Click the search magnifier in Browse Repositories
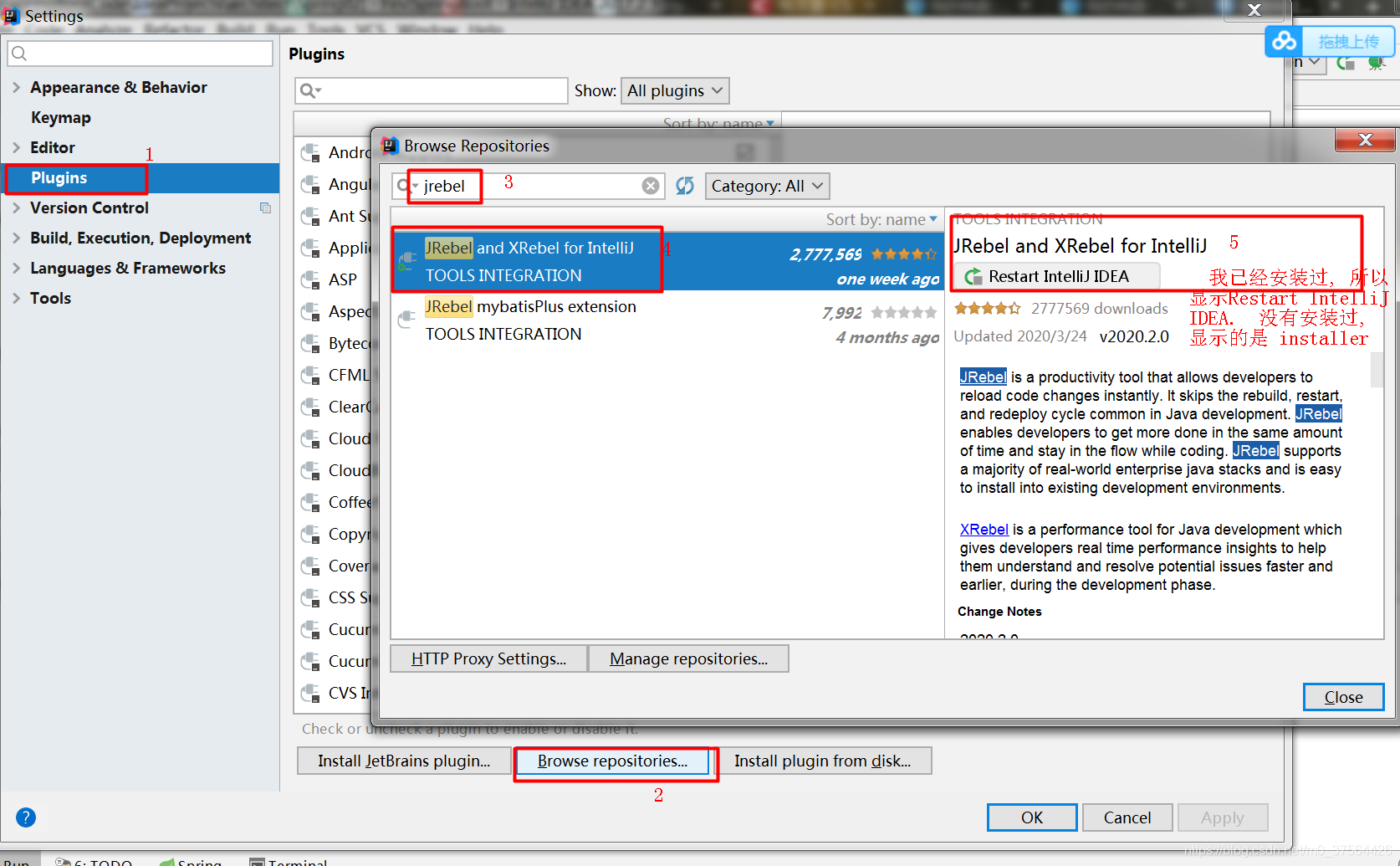Viewport: 1400px width, 866px height. [x=405, y=186]
